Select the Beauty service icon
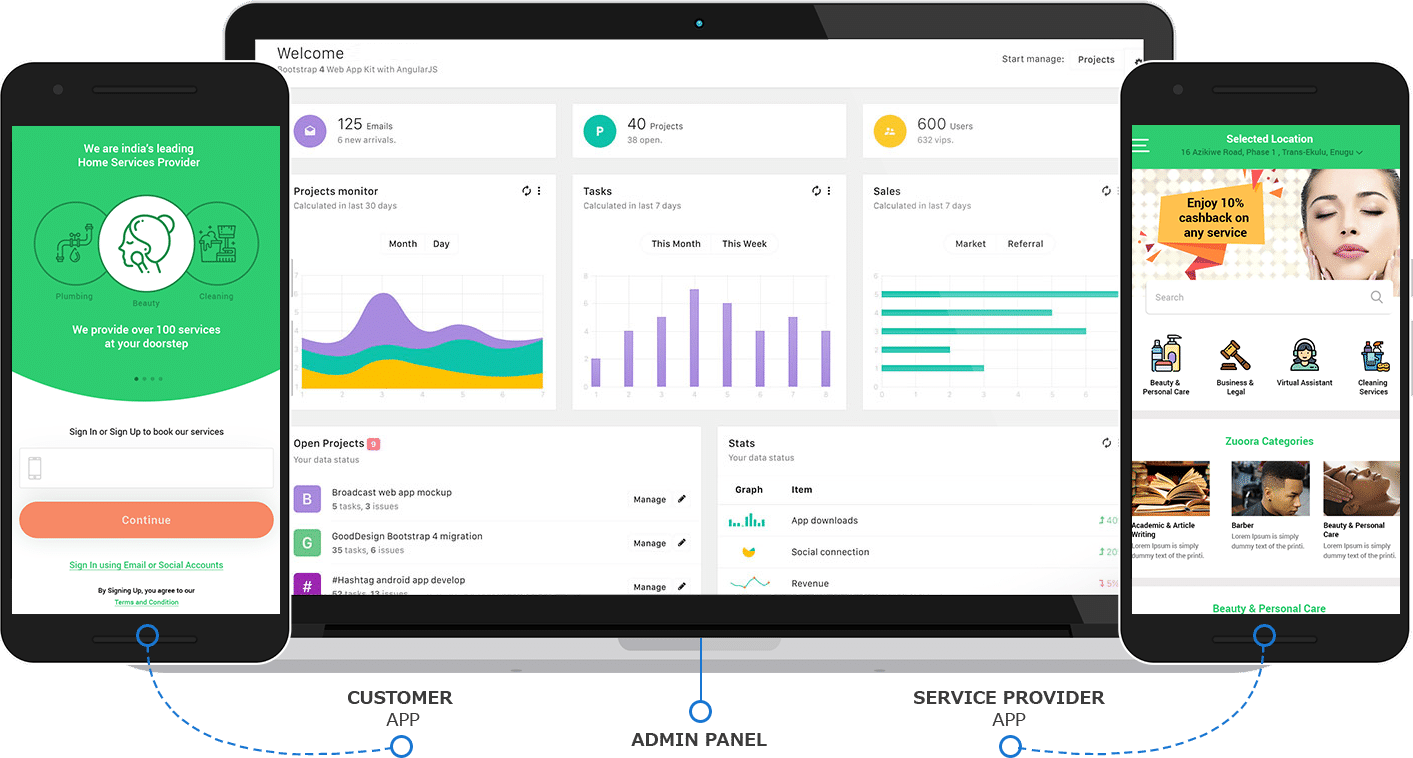 coord(146,243)
